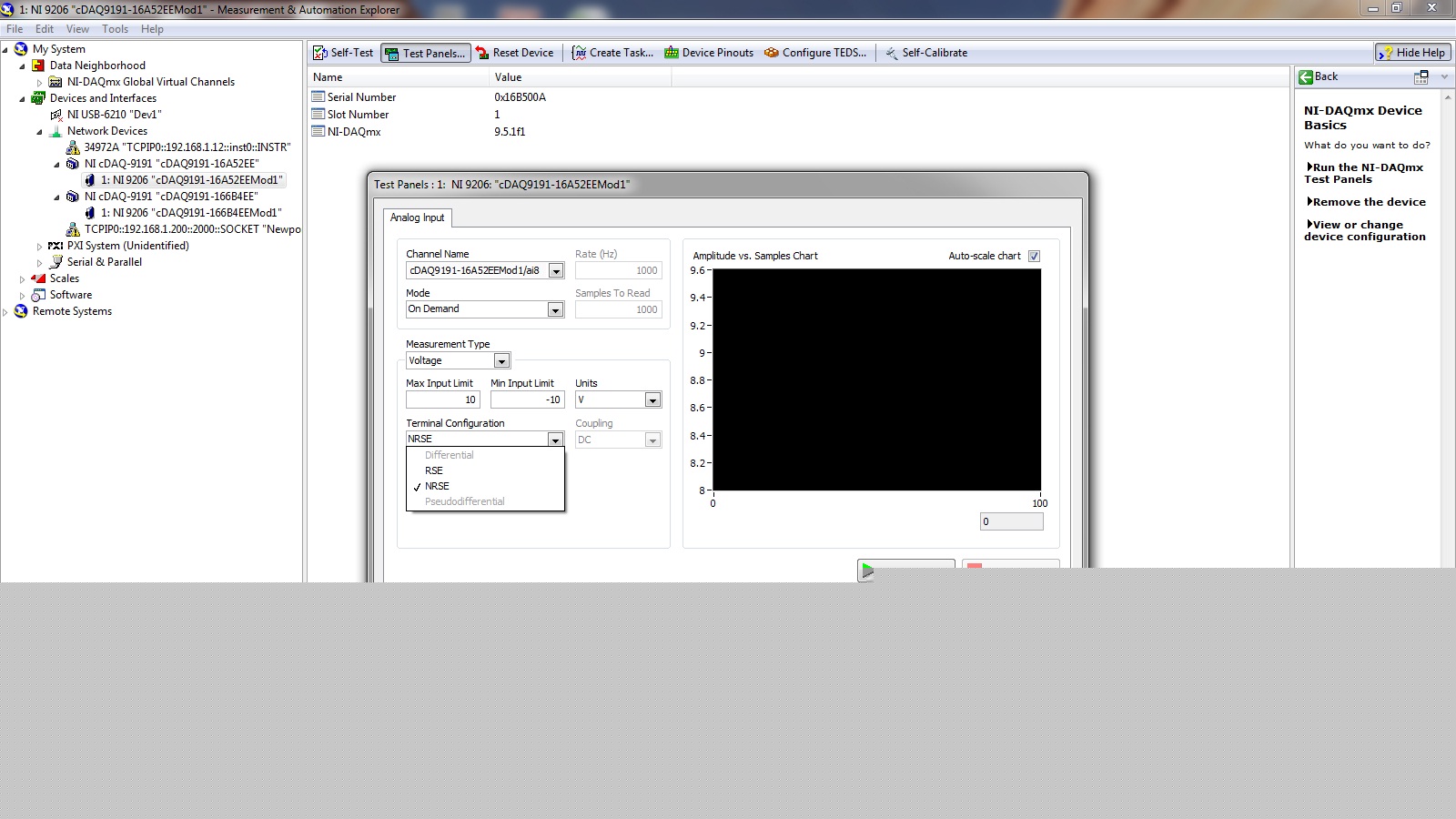Open the Edit menu
Viewport: 1456px width, 819px height.
(45, 29)
